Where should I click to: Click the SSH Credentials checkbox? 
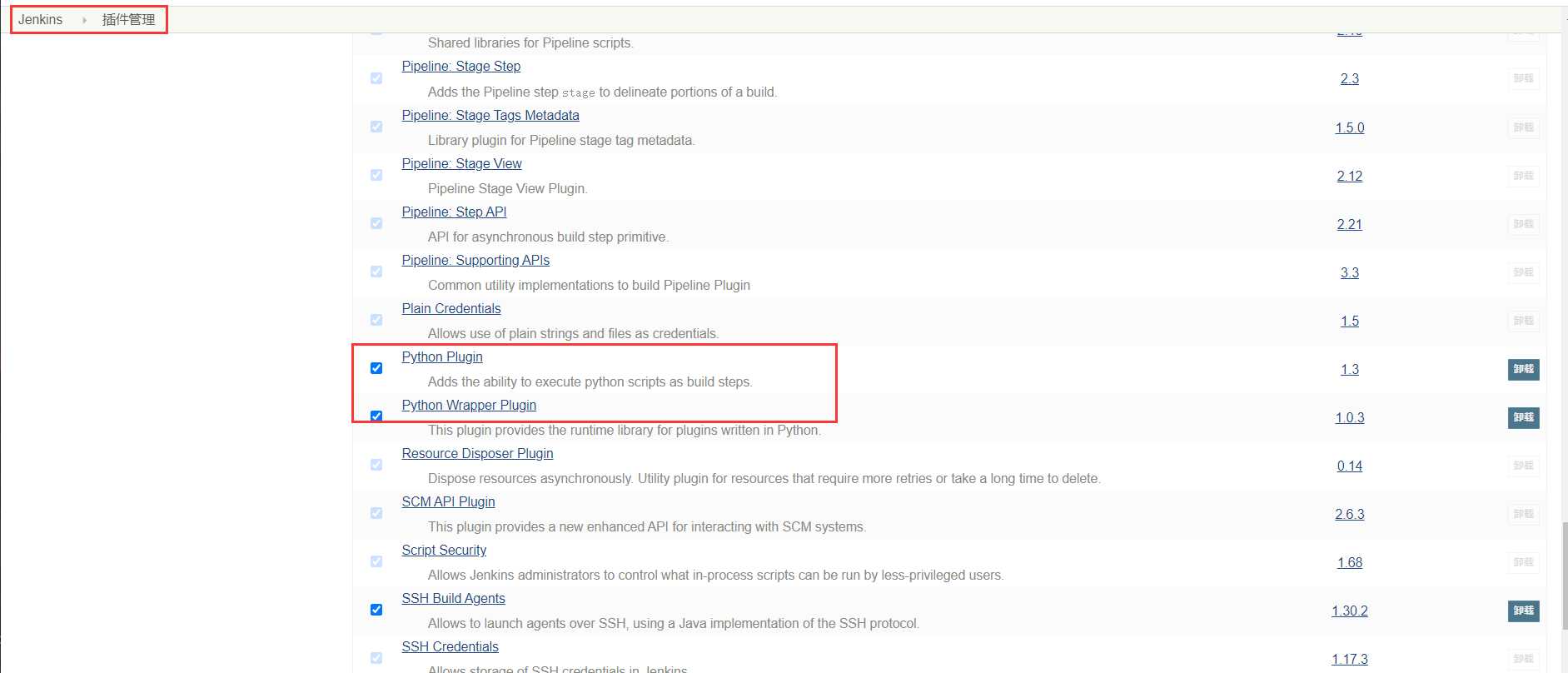click(x=376, y=658)
